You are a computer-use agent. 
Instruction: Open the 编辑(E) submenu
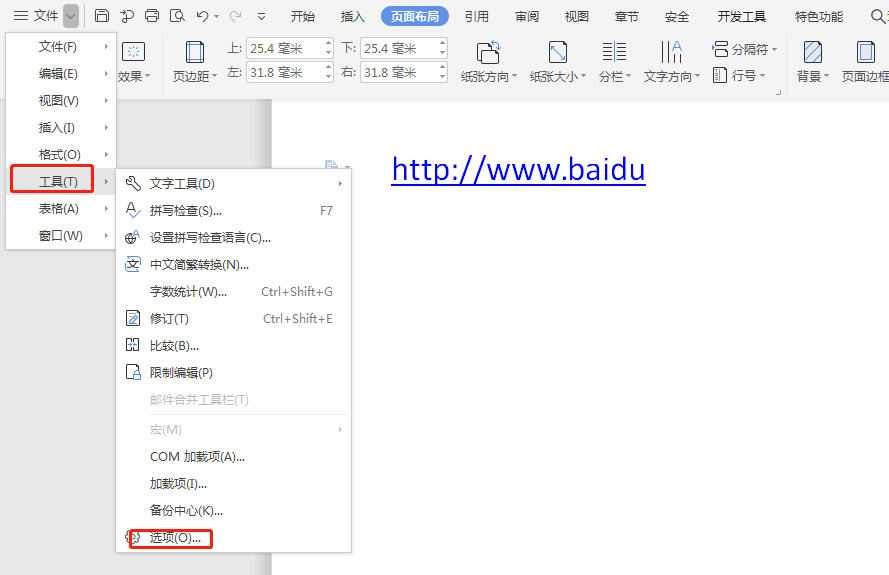(x=61, y=74)
